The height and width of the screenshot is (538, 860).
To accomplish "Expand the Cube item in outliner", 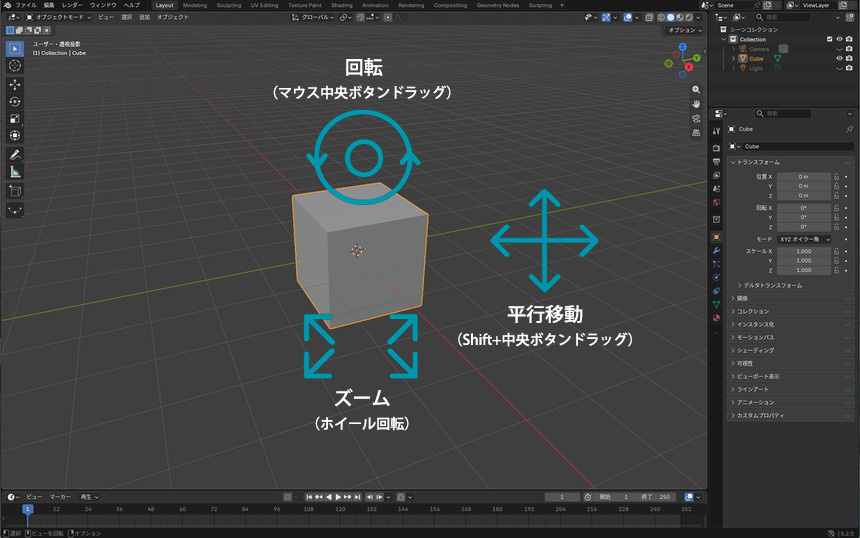I will pyautogui.click(x=733, y=59).
